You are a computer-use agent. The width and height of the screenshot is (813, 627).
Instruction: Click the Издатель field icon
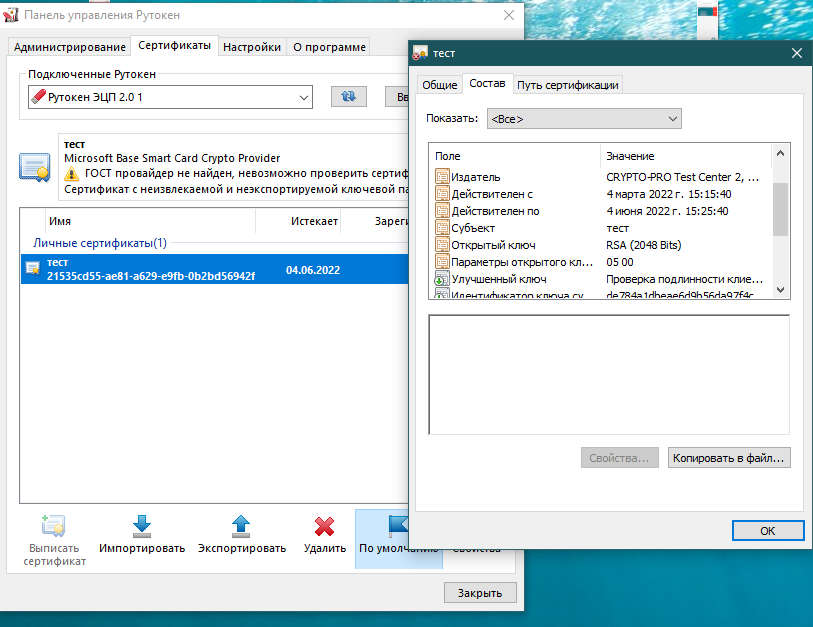coord(442,177)
